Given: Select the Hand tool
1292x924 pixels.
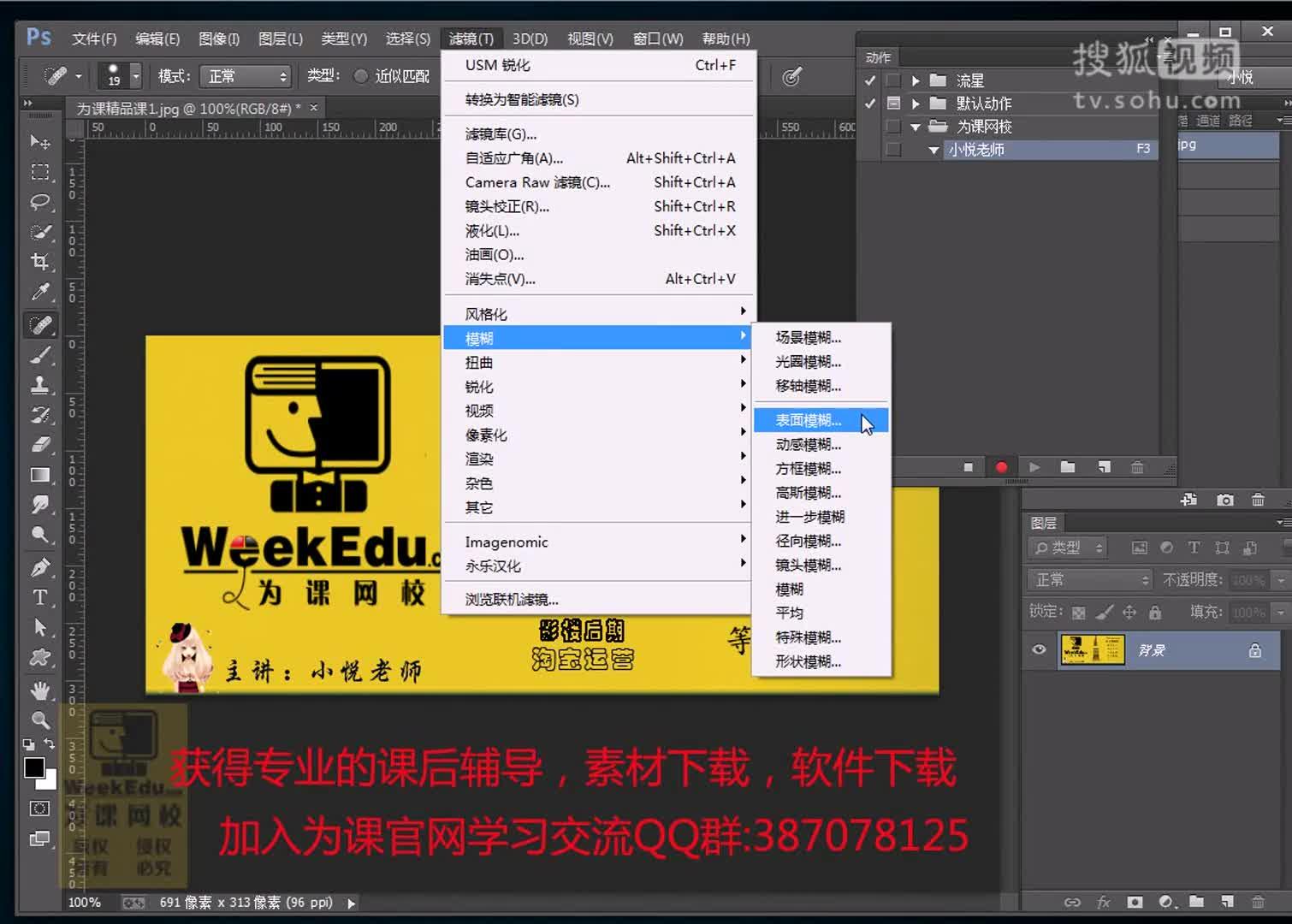Looking at the screenshot, I should [40, 690].
